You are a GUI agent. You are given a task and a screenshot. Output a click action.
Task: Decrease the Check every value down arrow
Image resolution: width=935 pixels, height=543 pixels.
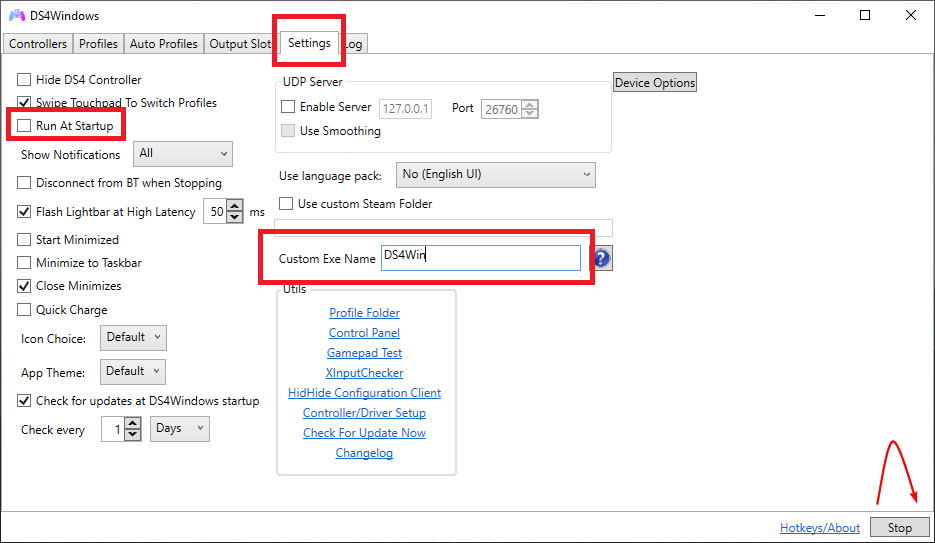point(133,435)
